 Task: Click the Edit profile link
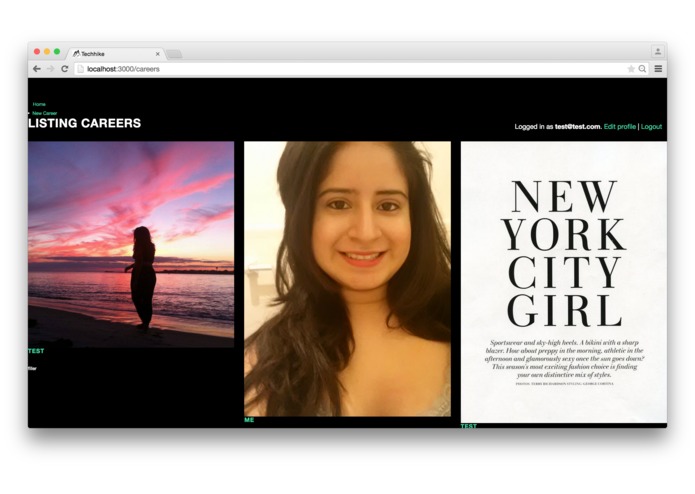(x=620, y=127)
